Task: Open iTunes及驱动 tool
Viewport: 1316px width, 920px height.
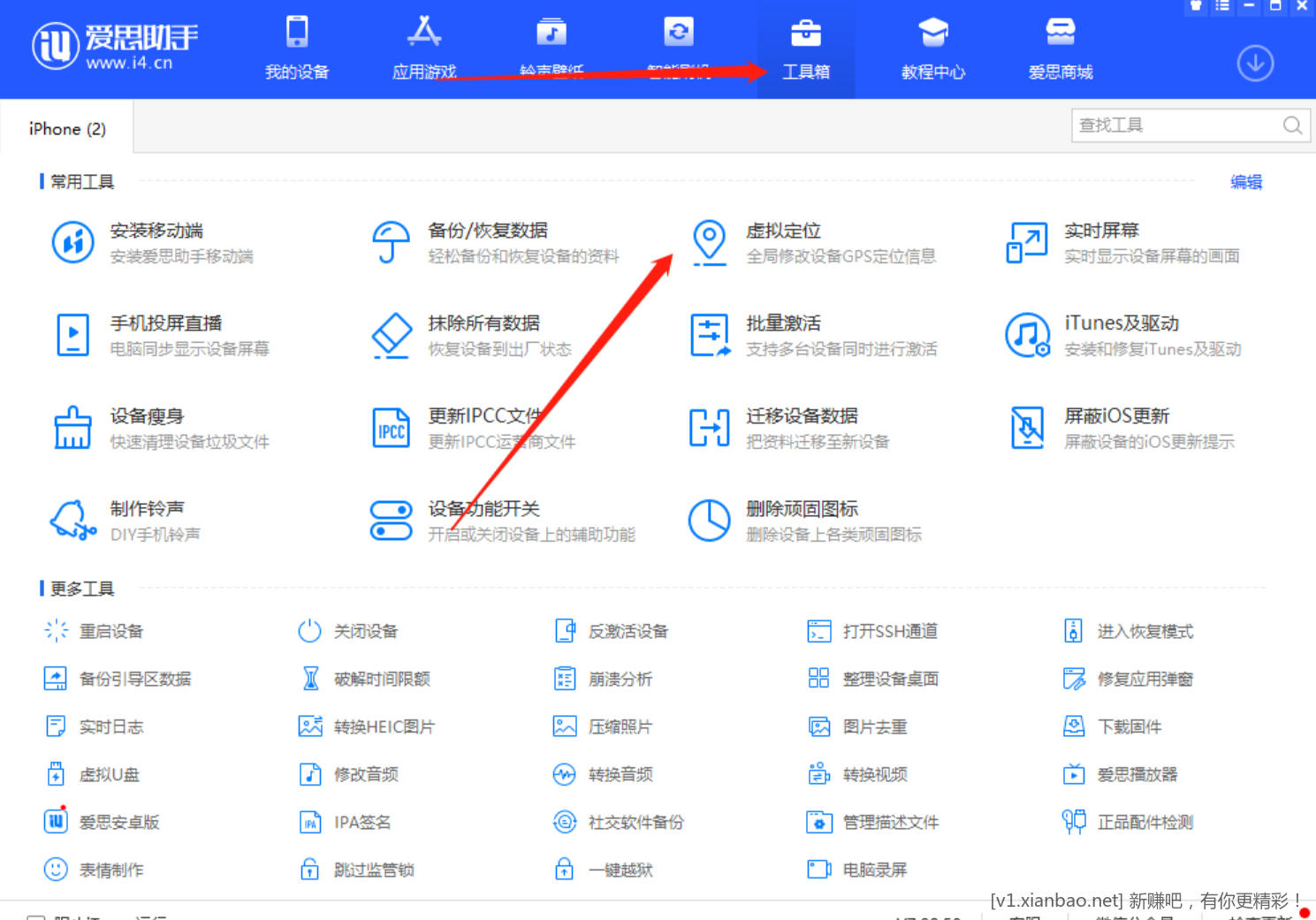Action: coord(1123,336)
